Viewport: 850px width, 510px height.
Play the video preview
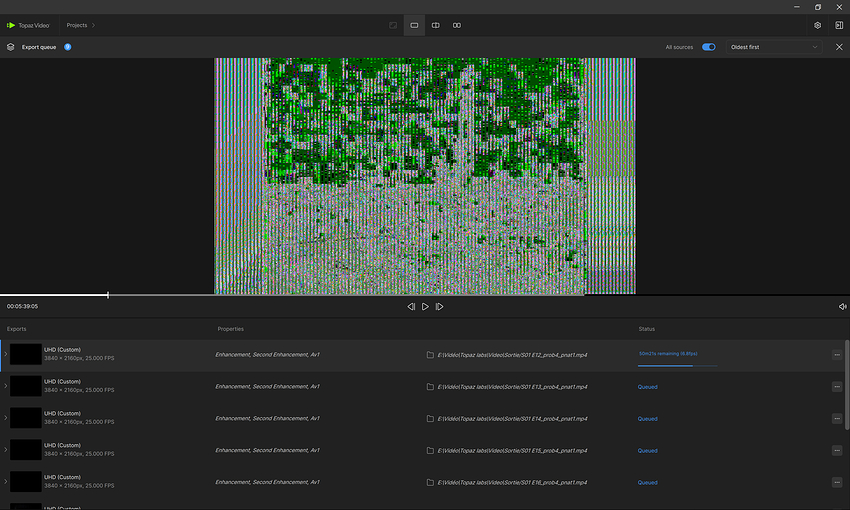pos(425,307)
